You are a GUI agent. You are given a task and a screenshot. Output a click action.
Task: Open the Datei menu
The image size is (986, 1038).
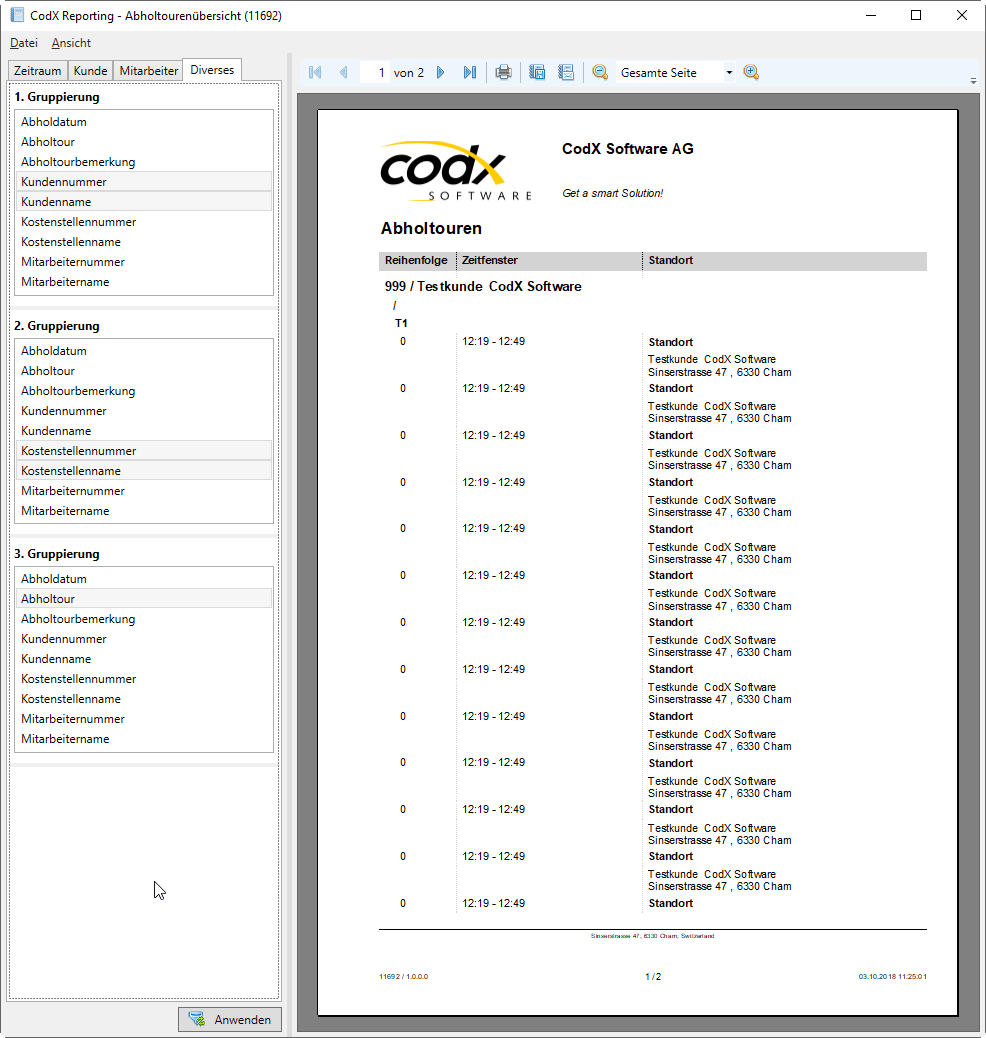click(24, 43)
